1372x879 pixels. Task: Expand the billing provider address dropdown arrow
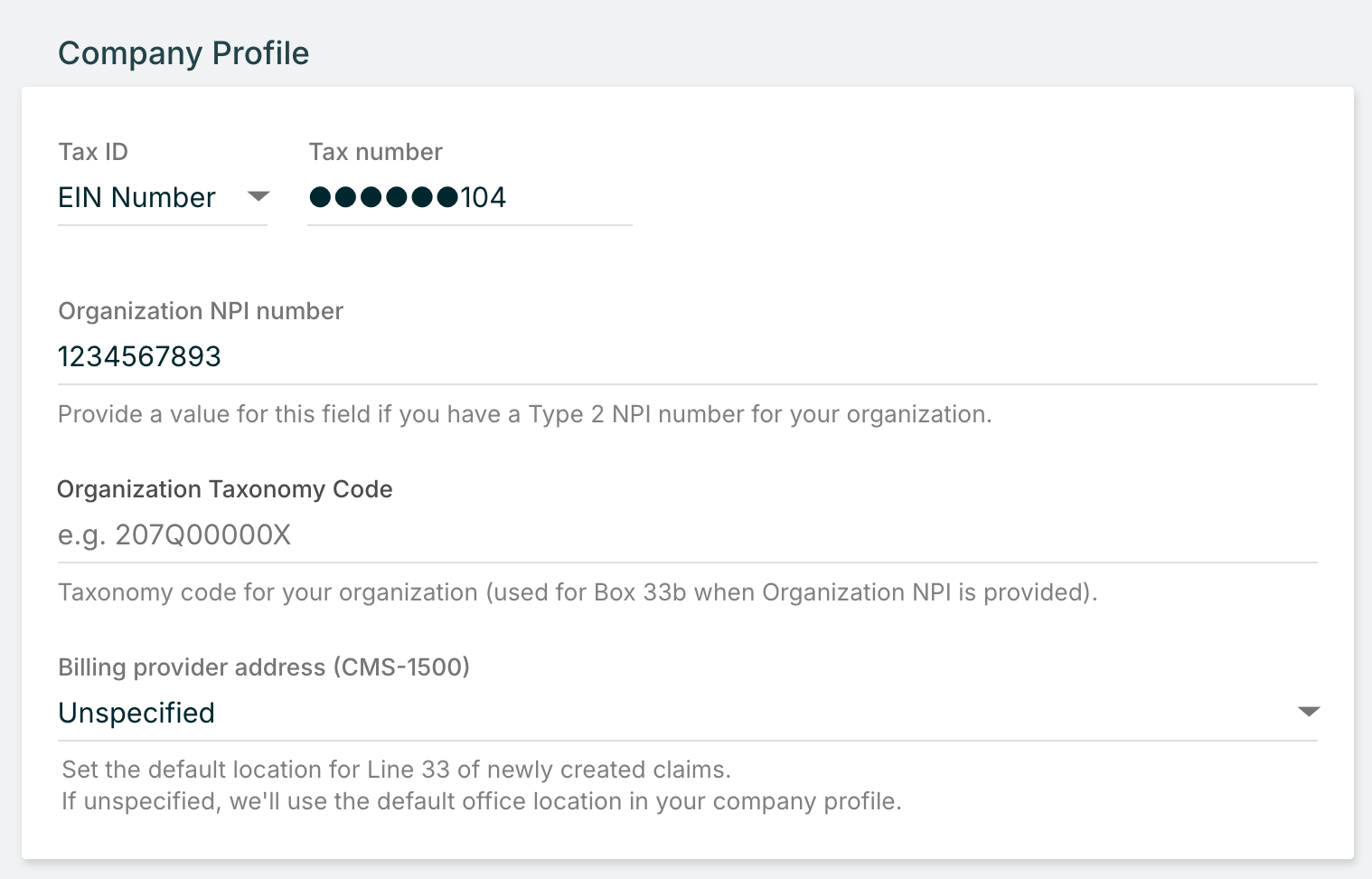coord(1308,712)
